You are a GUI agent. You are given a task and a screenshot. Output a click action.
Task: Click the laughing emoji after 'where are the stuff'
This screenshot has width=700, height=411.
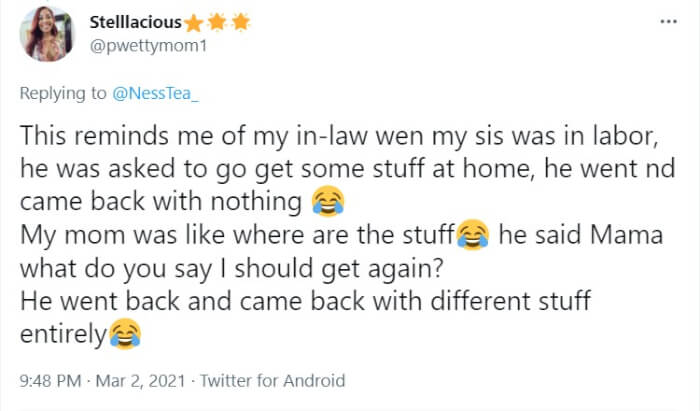point(471,236)
